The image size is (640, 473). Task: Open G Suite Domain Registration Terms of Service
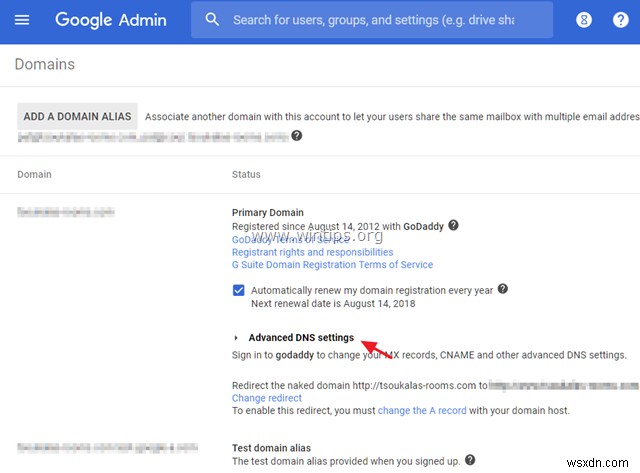[x=332, y=265]
